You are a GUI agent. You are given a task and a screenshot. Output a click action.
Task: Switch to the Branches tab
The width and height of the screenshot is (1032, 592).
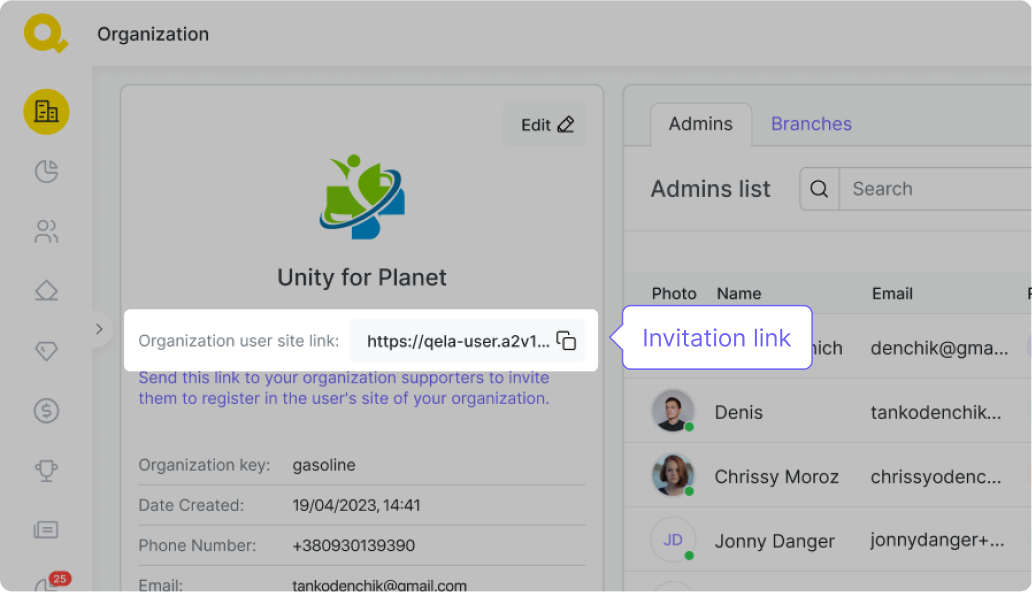pos(811,124)
